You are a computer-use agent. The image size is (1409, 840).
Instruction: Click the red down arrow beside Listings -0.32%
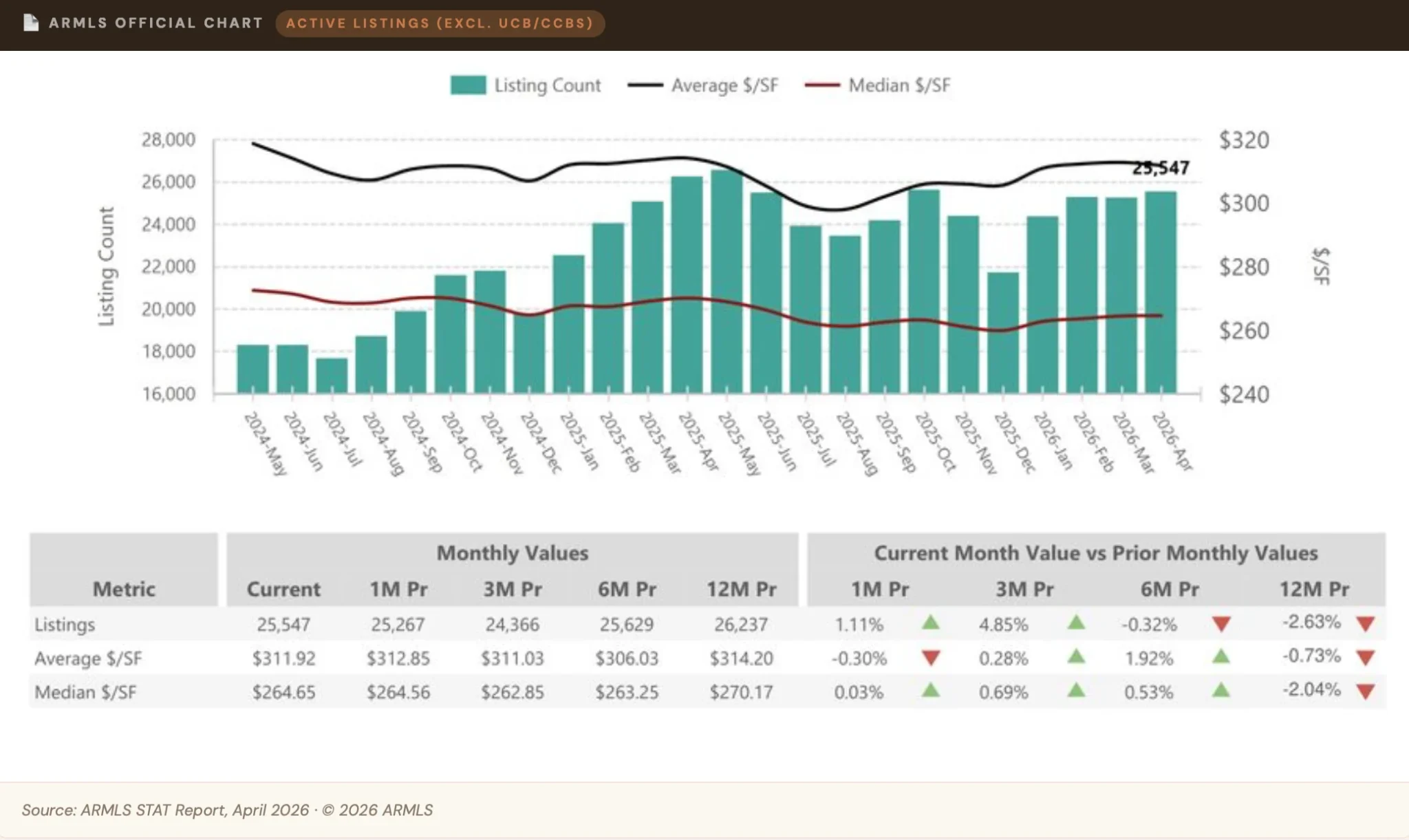coord(1222,625)
